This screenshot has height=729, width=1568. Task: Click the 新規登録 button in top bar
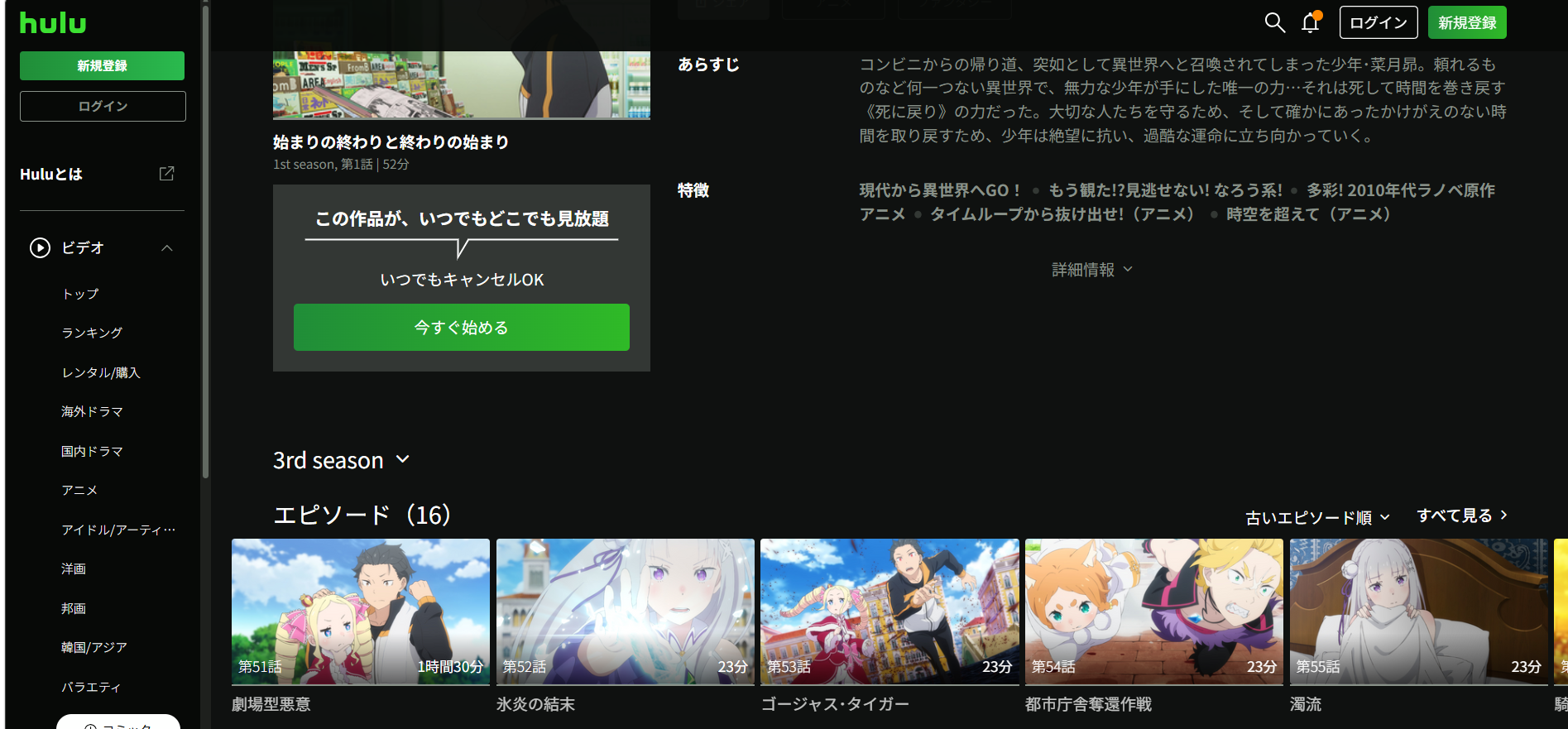tap(1467, 22)
